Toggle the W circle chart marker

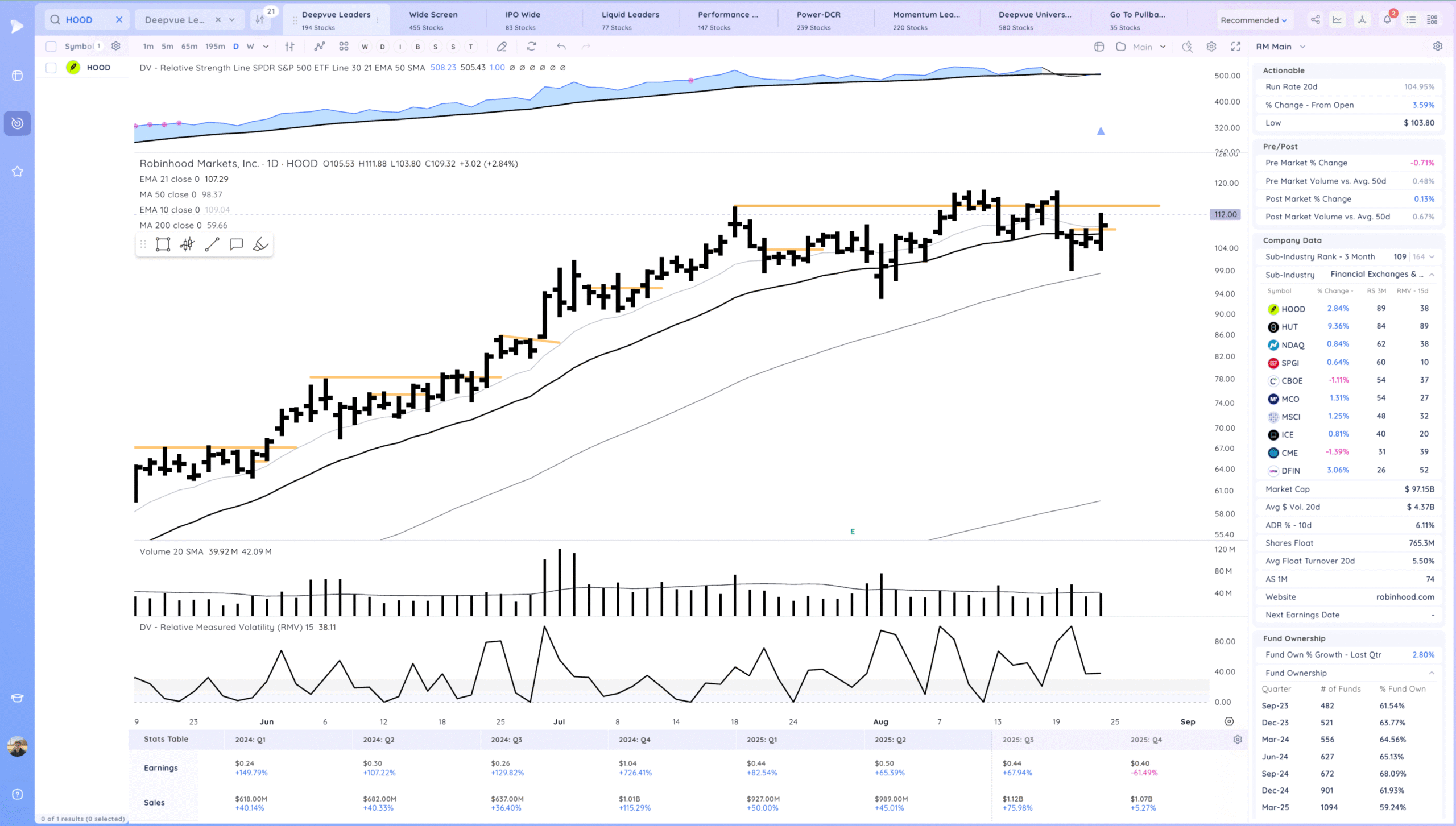[365, 47]
